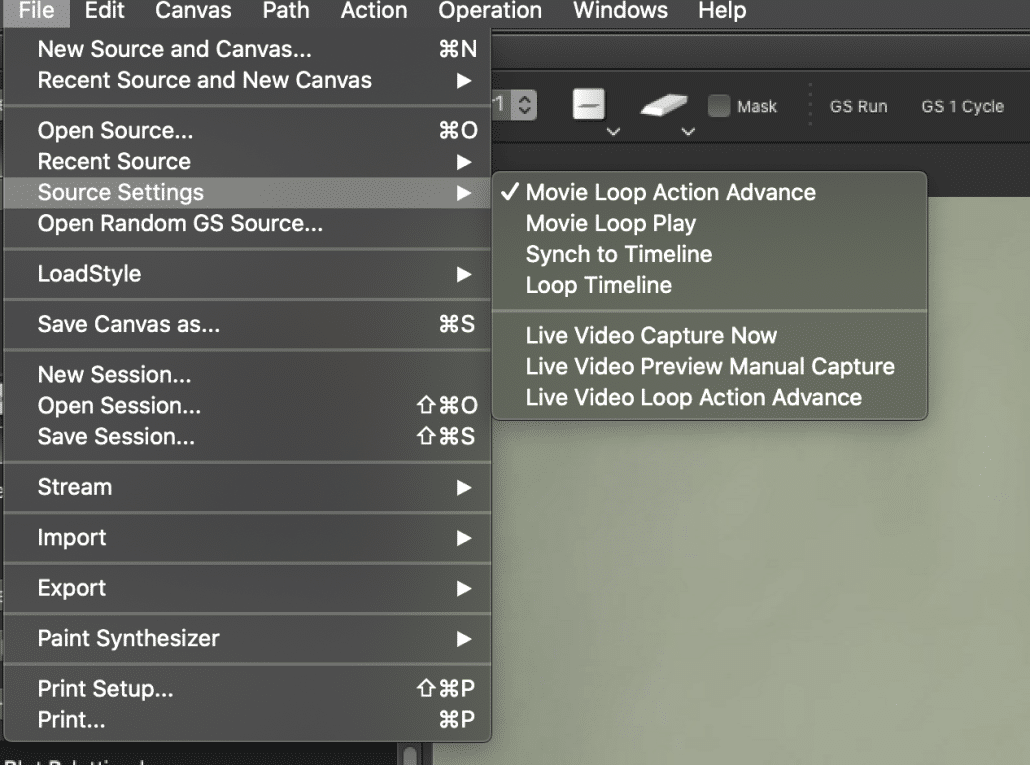Select Movie Loop Play
1030x765 pixels.
tap(609, 223)
